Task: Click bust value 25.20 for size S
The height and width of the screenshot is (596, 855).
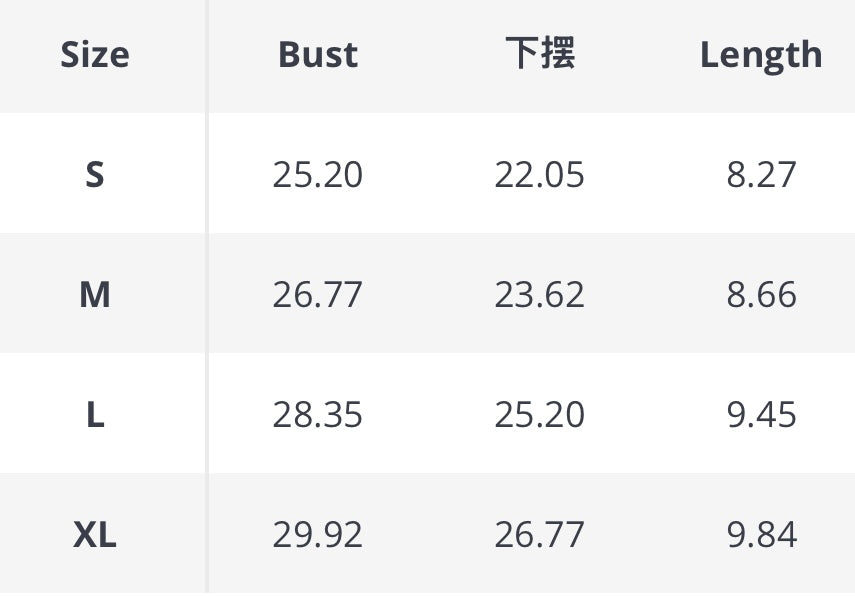Action: click(x=317, y=175)
